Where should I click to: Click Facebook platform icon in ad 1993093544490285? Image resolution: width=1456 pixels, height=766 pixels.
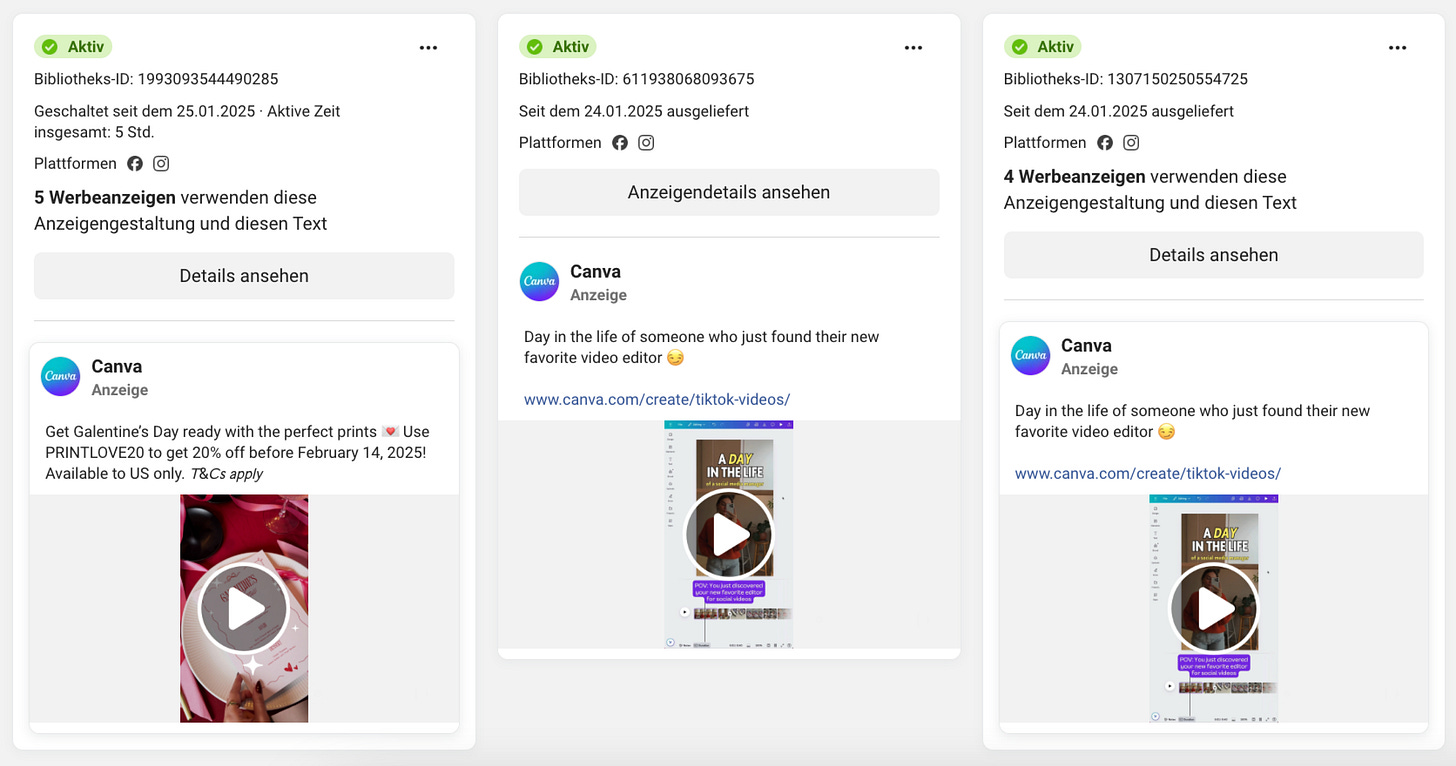(x=135, y=163)
